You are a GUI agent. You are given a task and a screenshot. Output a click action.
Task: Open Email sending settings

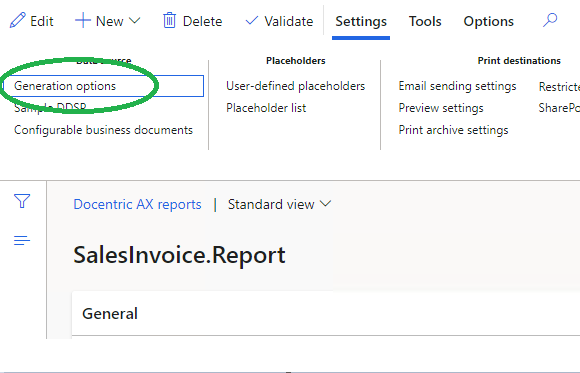point(457,86)
